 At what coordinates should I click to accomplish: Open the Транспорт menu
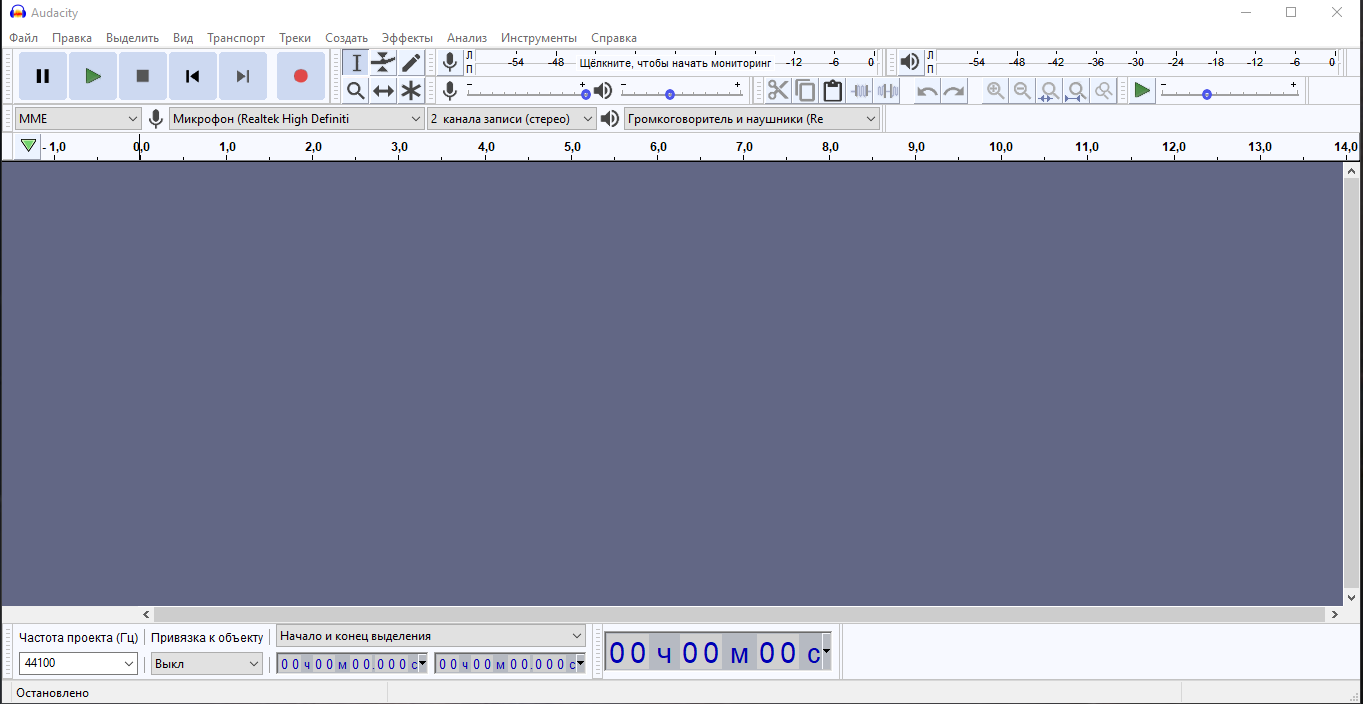click(x=236, y=38)
